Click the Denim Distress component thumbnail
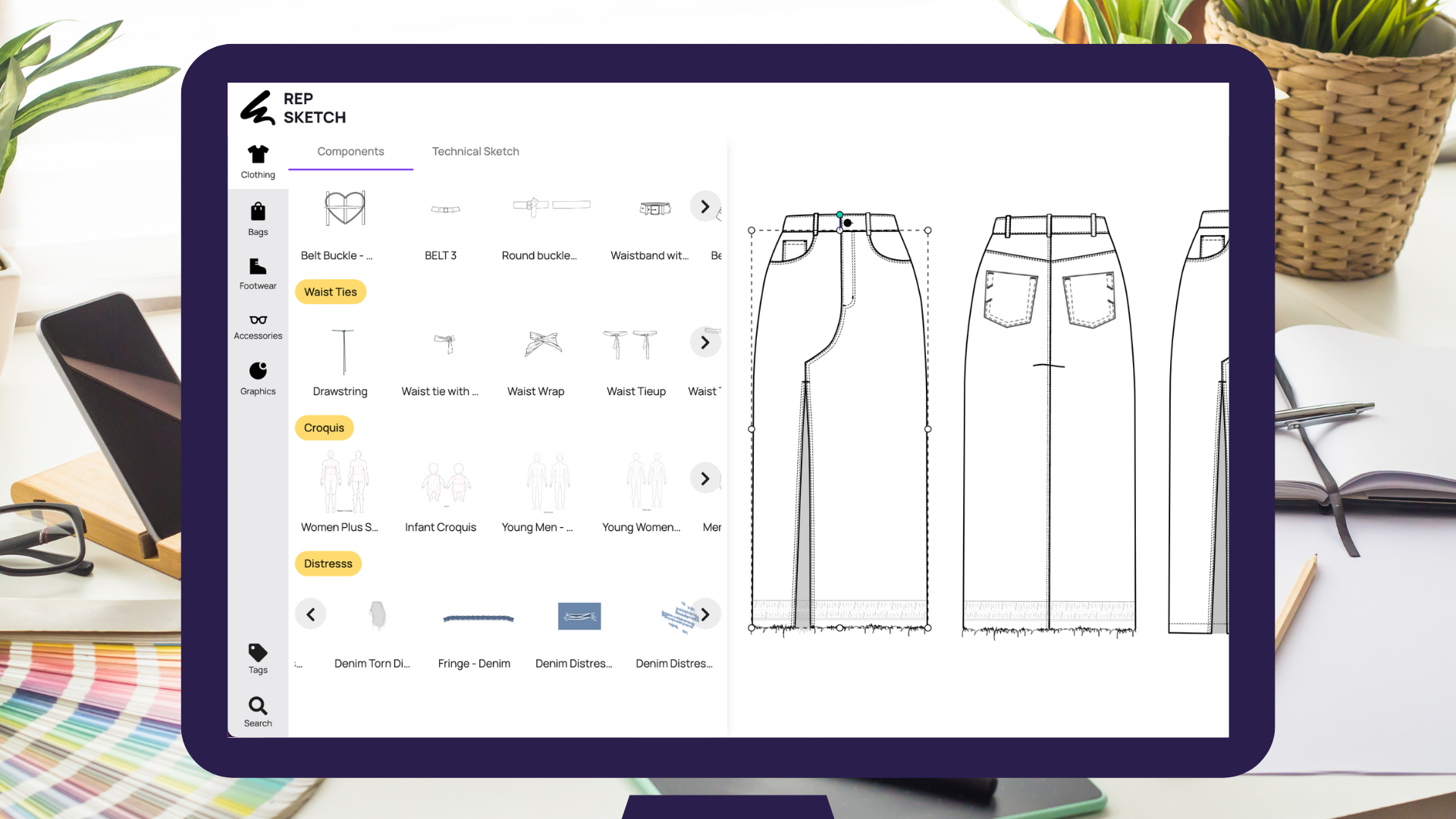This screenshot has height=819, width=1456. (x=577, y=614)
